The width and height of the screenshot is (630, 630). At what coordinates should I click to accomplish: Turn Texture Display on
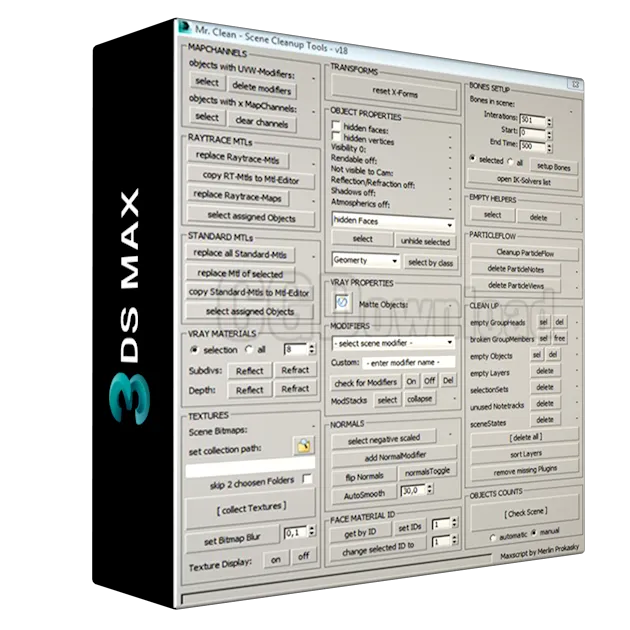pos(276,559)
